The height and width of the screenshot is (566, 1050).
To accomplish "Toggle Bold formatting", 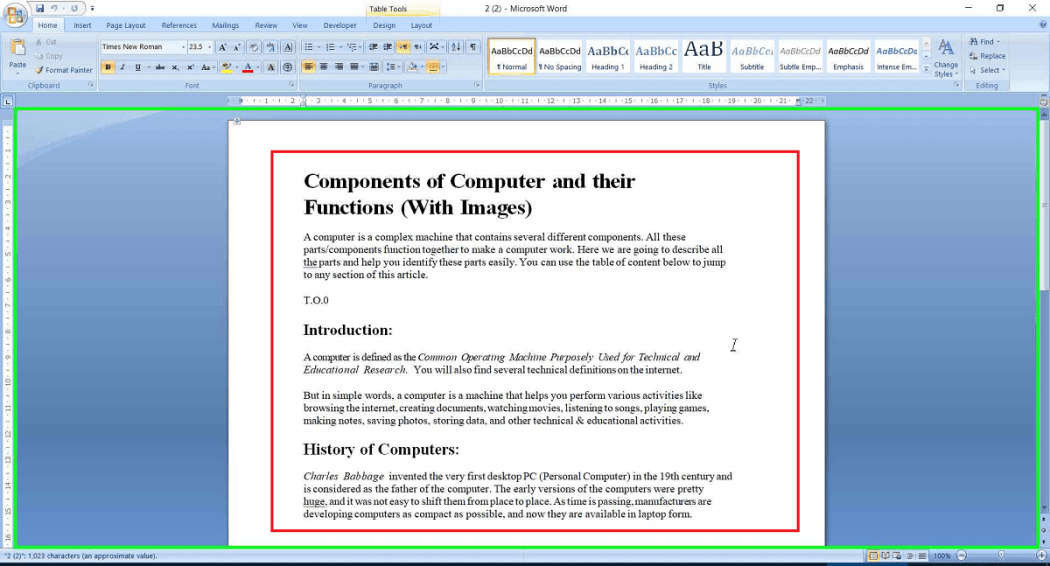I will coord(107,67).
